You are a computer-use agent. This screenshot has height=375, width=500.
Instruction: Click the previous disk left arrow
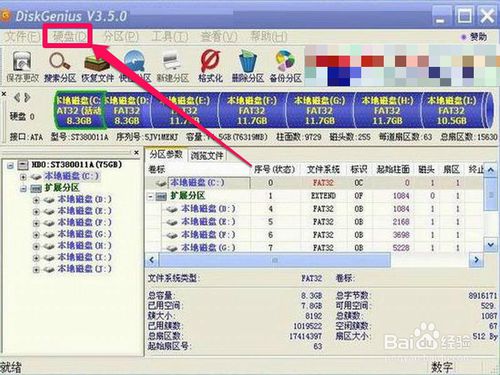(17, 98)
